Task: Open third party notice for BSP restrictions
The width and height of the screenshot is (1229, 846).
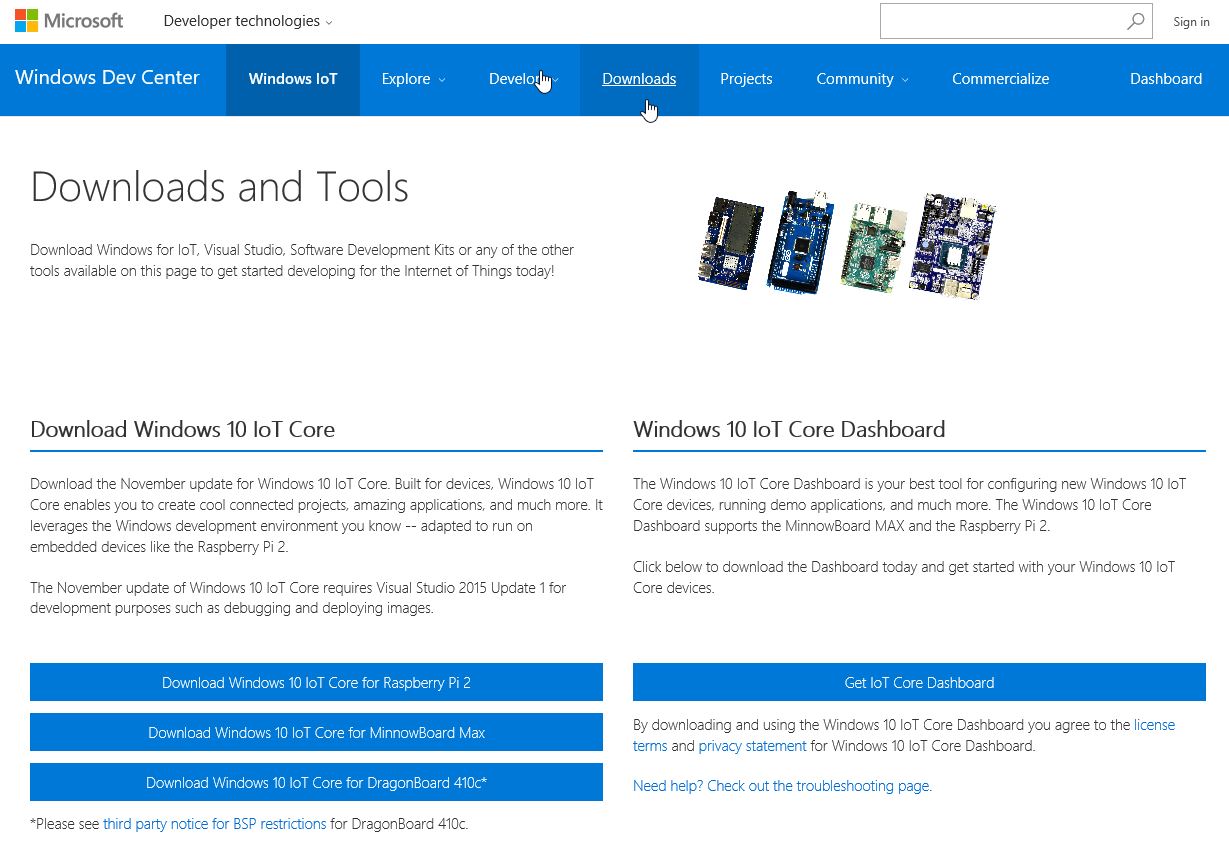Action: click(215, 824)
